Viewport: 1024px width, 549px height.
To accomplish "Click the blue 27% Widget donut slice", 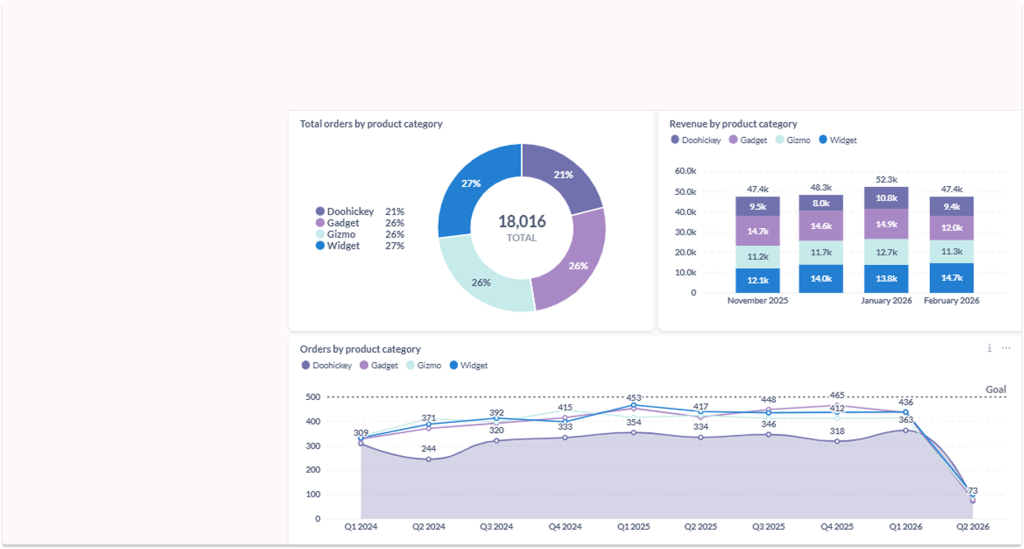I will pyautogui.click(x=473, y=185).
